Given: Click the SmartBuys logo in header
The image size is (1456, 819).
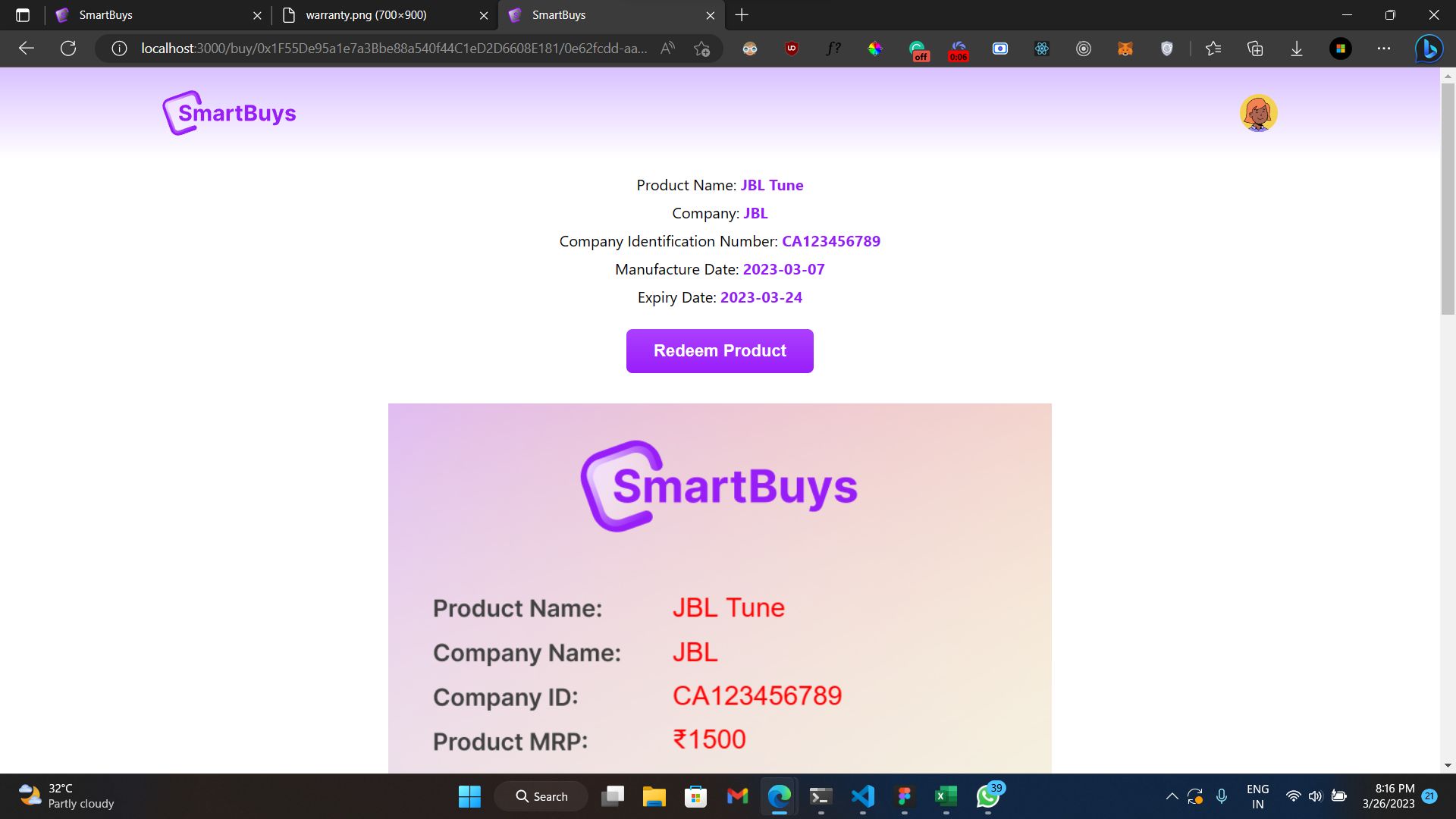Looking at the screenshot, I should coord(228,112).
